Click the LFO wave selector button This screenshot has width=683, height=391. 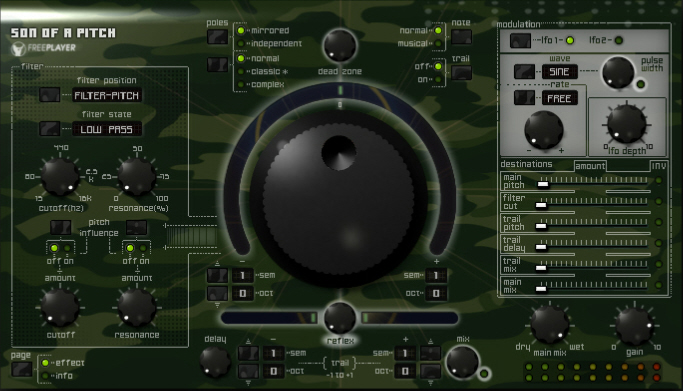tap(524, 71)
